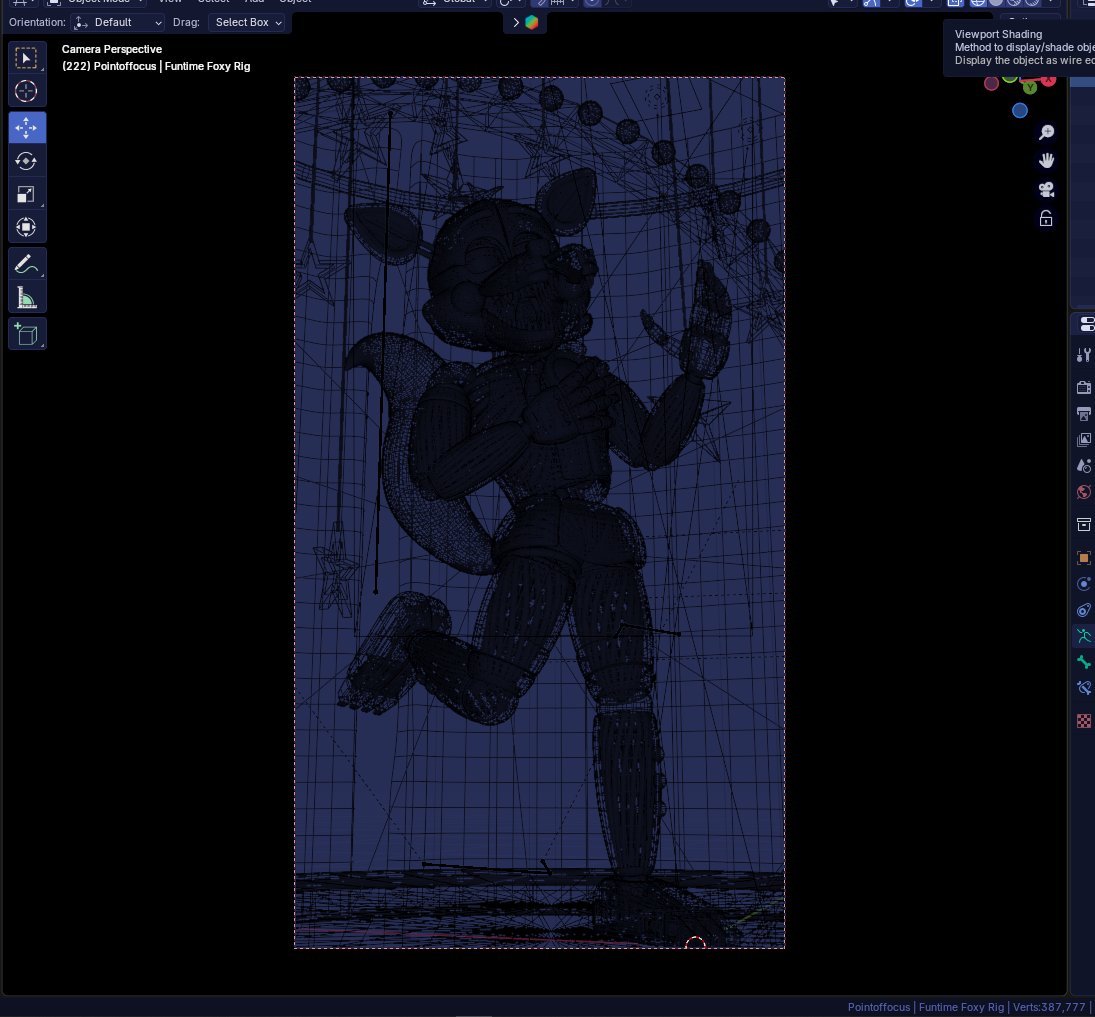Click the multicolored cube addon icon
Image resolution: width=1095 pixels, height=1017 pixels.
tap(531, 22)
